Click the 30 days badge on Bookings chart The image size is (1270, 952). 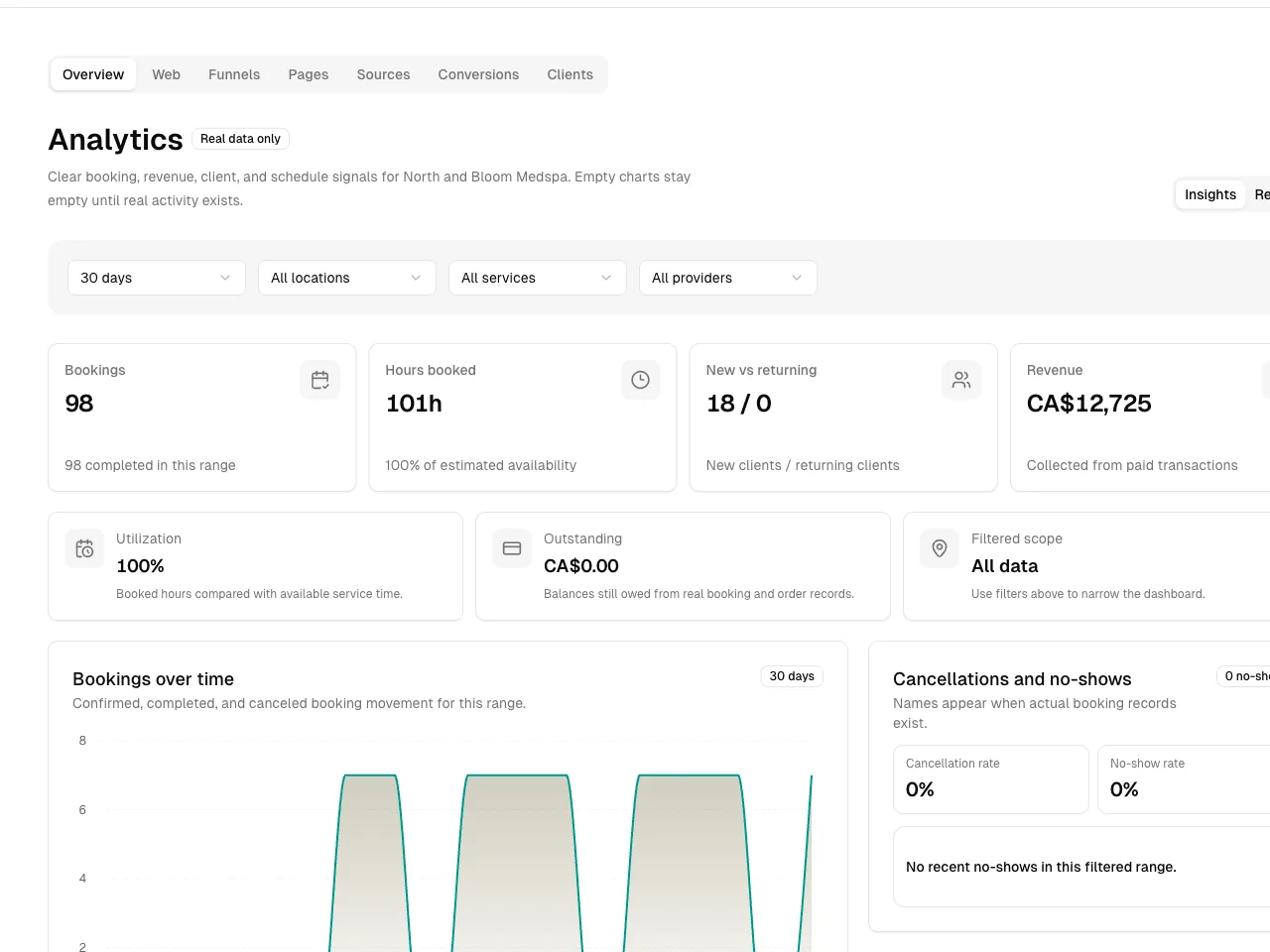click(x=792, y=676)
